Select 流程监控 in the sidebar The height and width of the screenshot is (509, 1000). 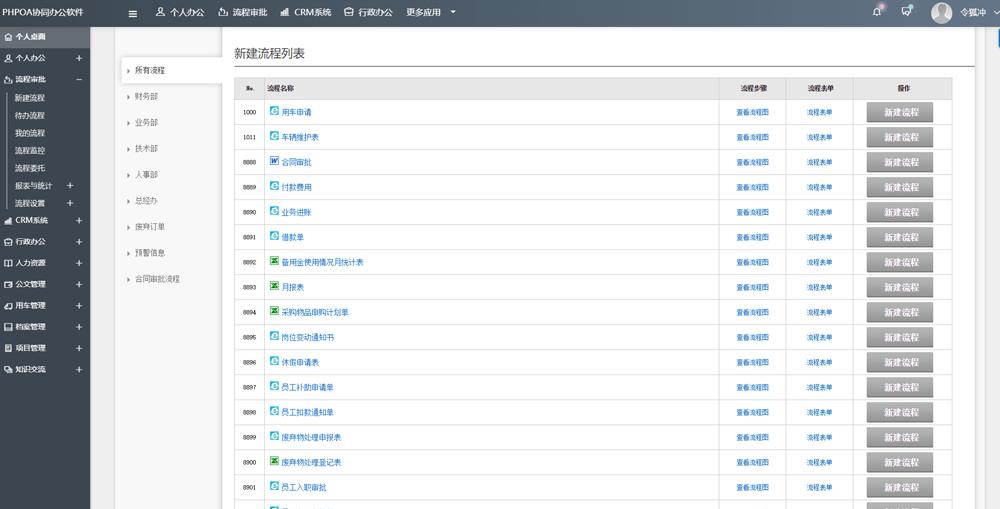coord(30,151)
